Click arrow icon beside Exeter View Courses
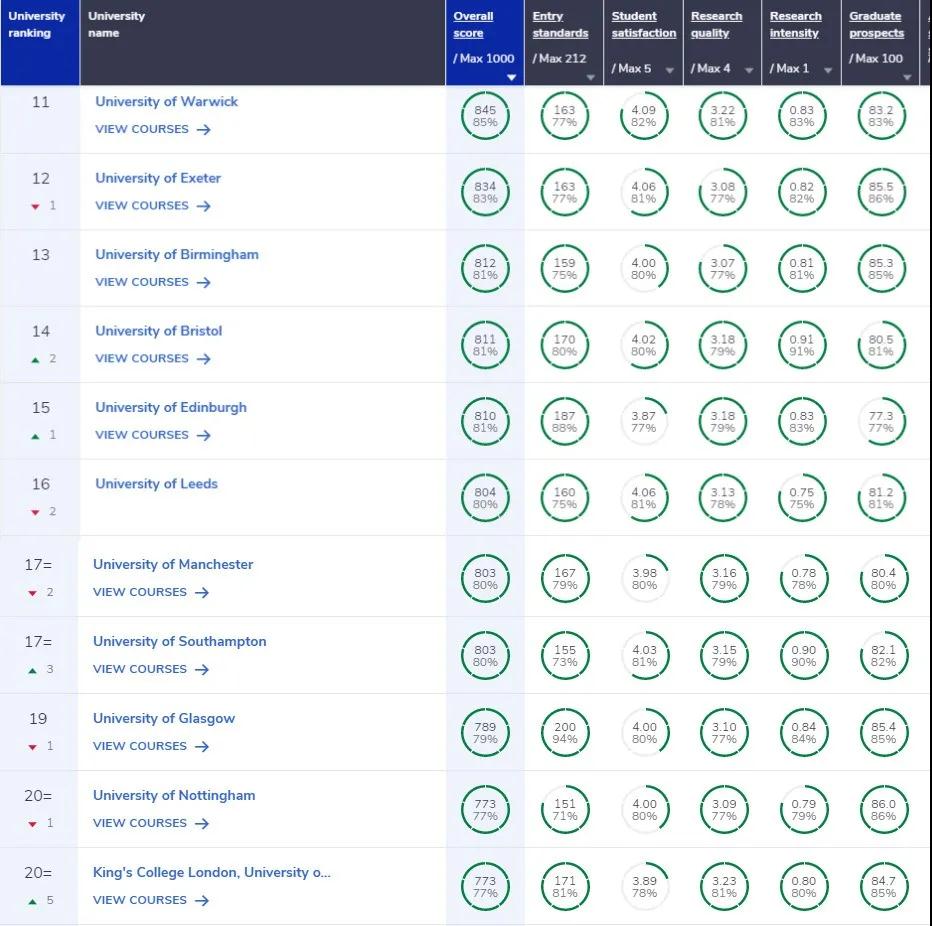This screenshot has width=932, height=926. 204,206
